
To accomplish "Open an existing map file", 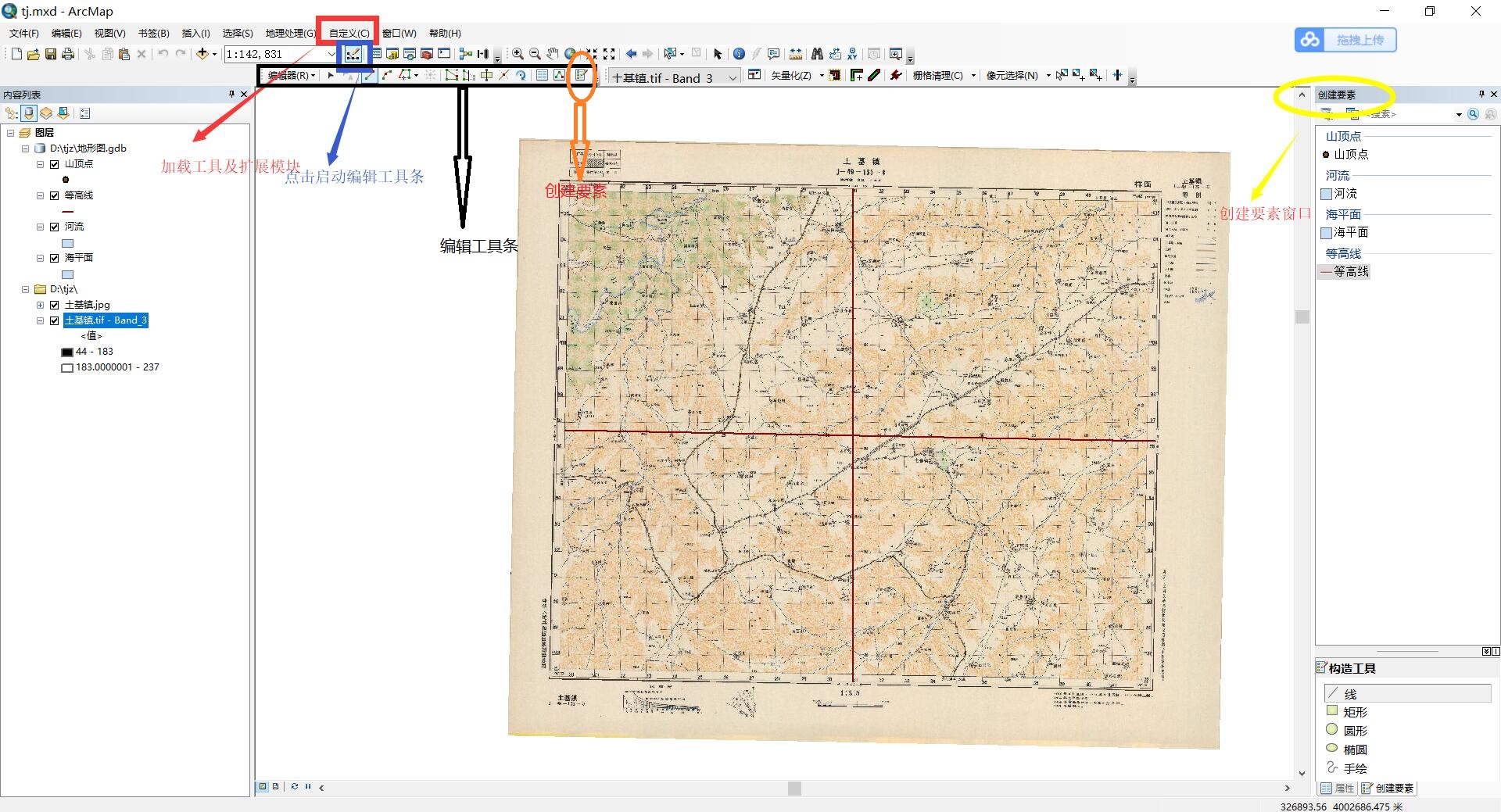I will pos(34,54).
